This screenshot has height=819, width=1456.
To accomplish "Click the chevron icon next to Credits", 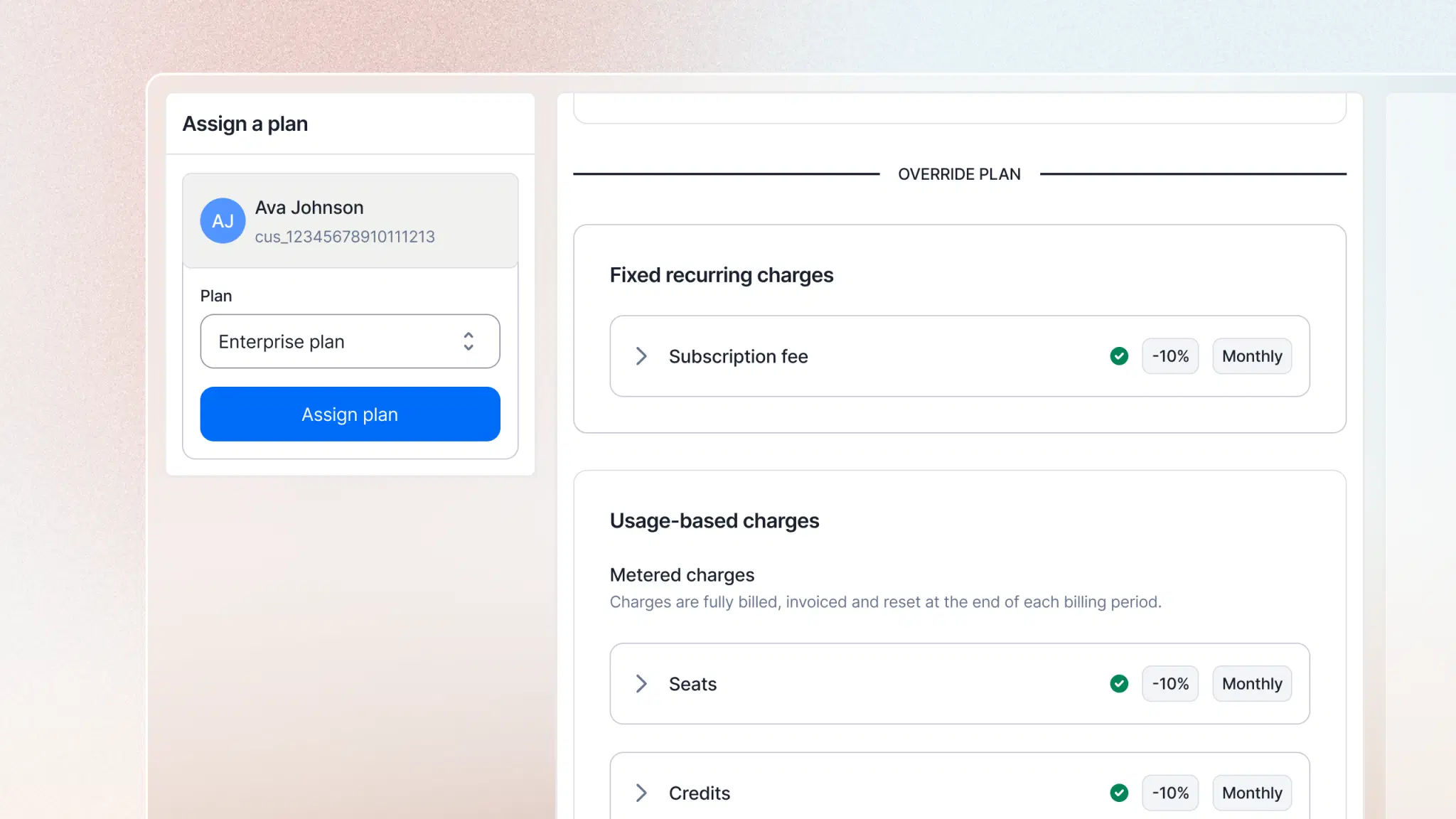I will point(641,793).
